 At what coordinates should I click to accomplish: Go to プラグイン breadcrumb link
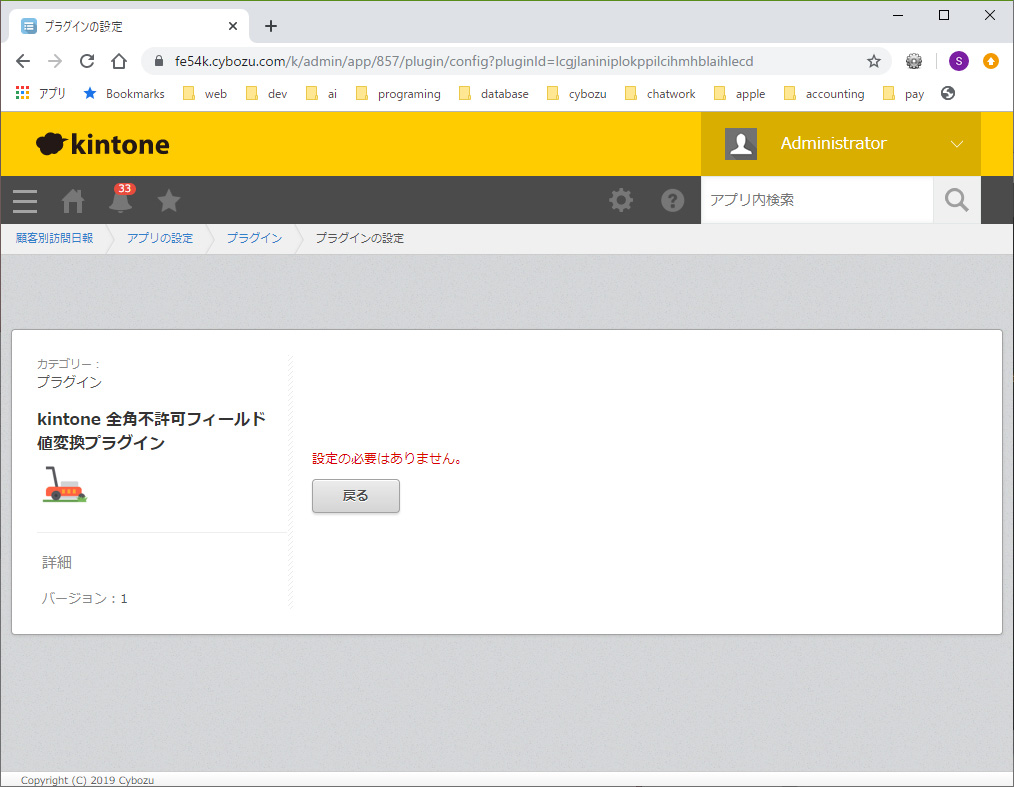pyautogui.click(x=254, y=238)
